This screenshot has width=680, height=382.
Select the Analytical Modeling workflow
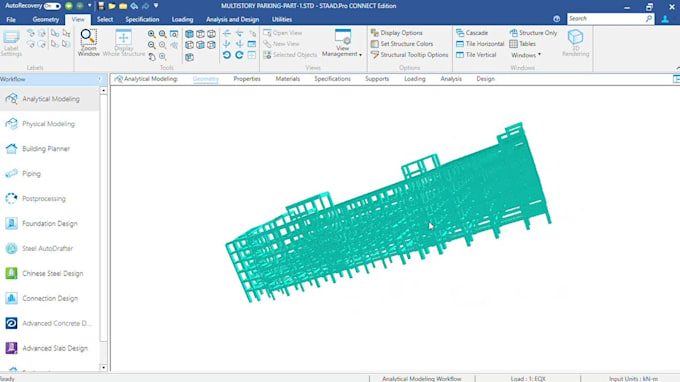pyautogui.click(x=50, y=99)
